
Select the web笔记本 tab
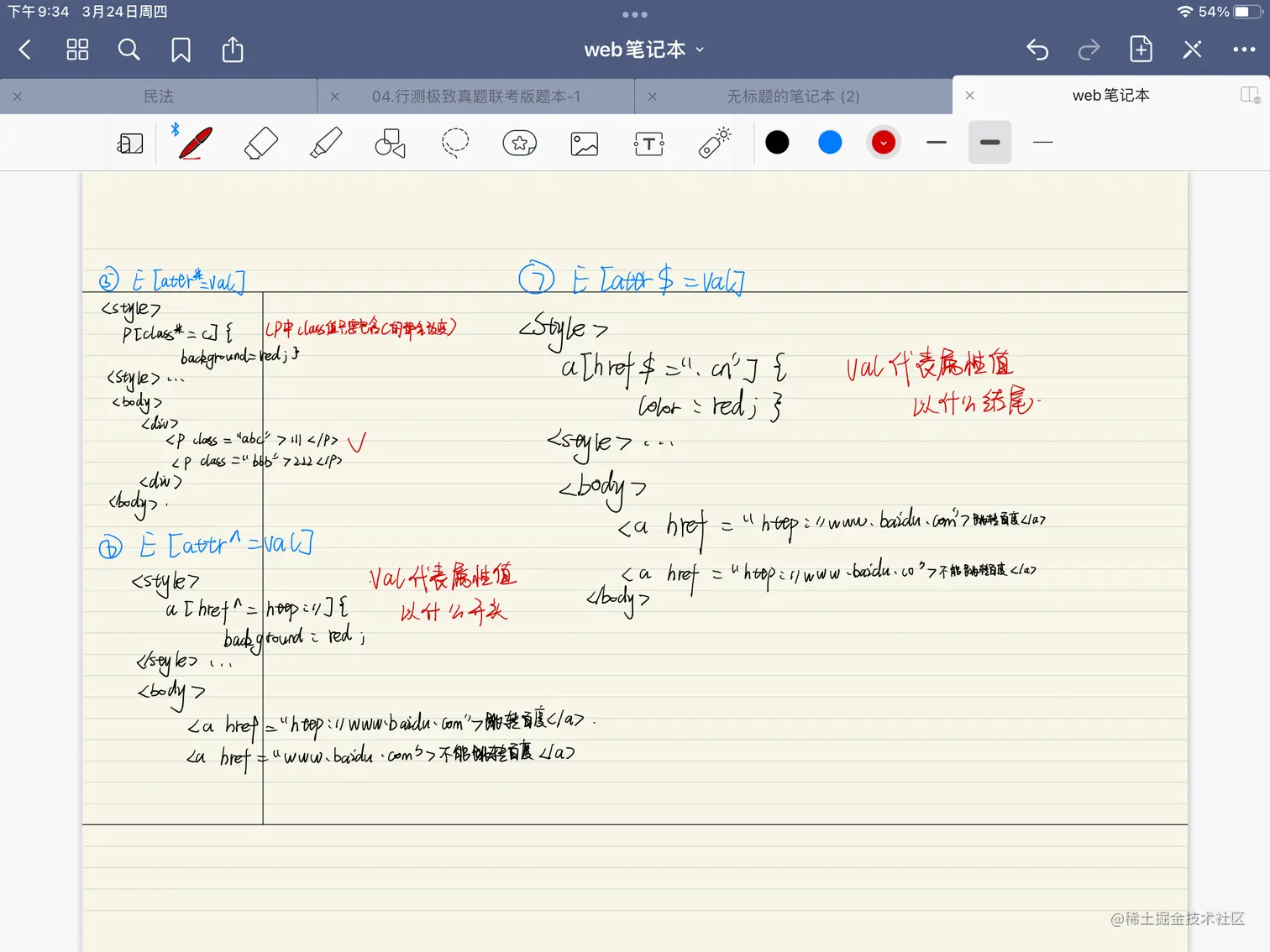tap(1111, 95)
